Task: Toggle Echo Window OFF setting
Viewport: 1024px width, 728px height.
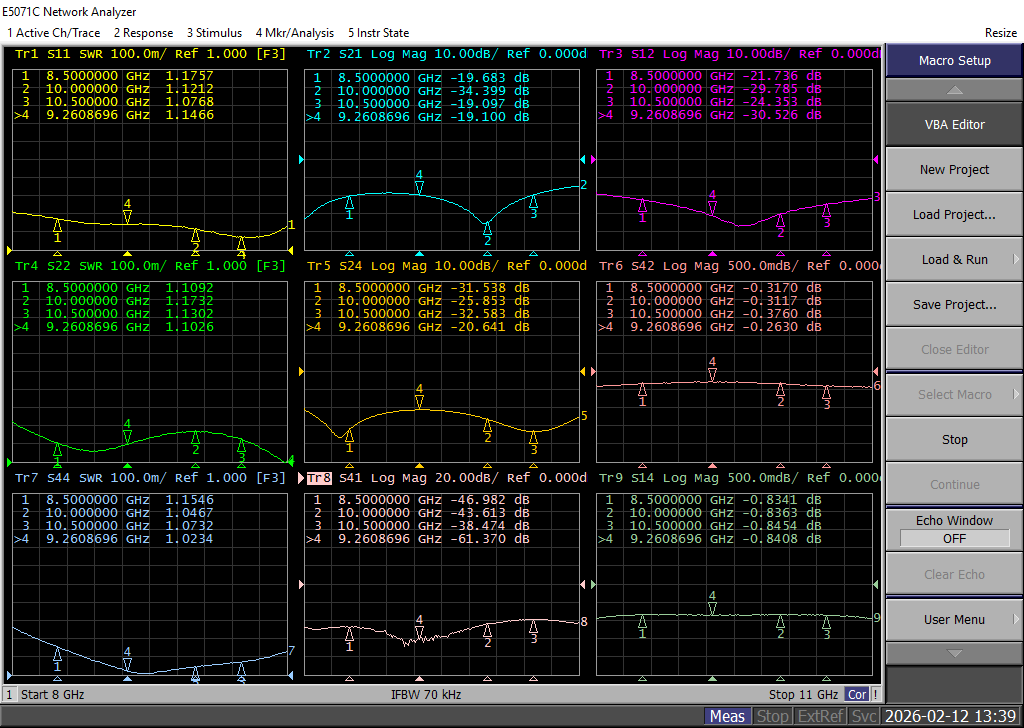Action: pyautogui.click(x=954, y=539)
